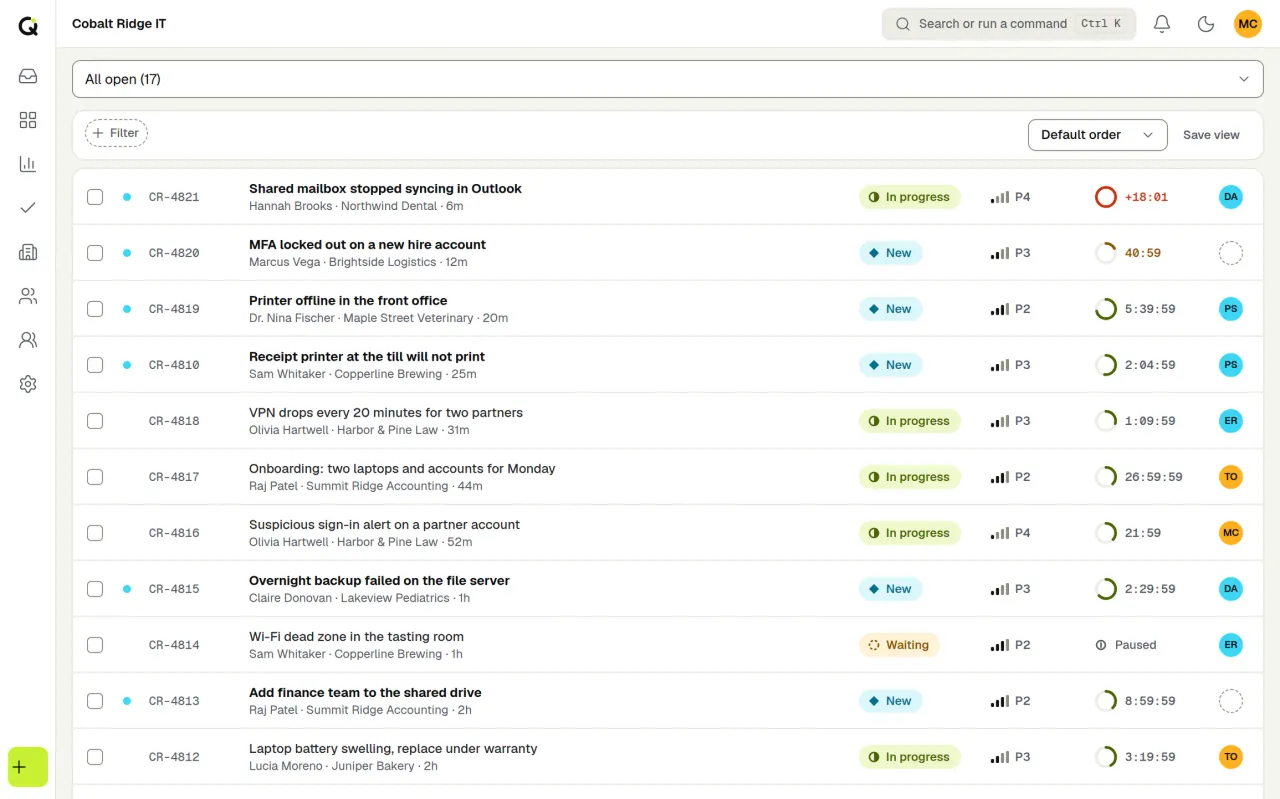Click the PS assignee avatar on CR-4819
This screenshot has width=1280, height=799.
[x=1231, y=309]
